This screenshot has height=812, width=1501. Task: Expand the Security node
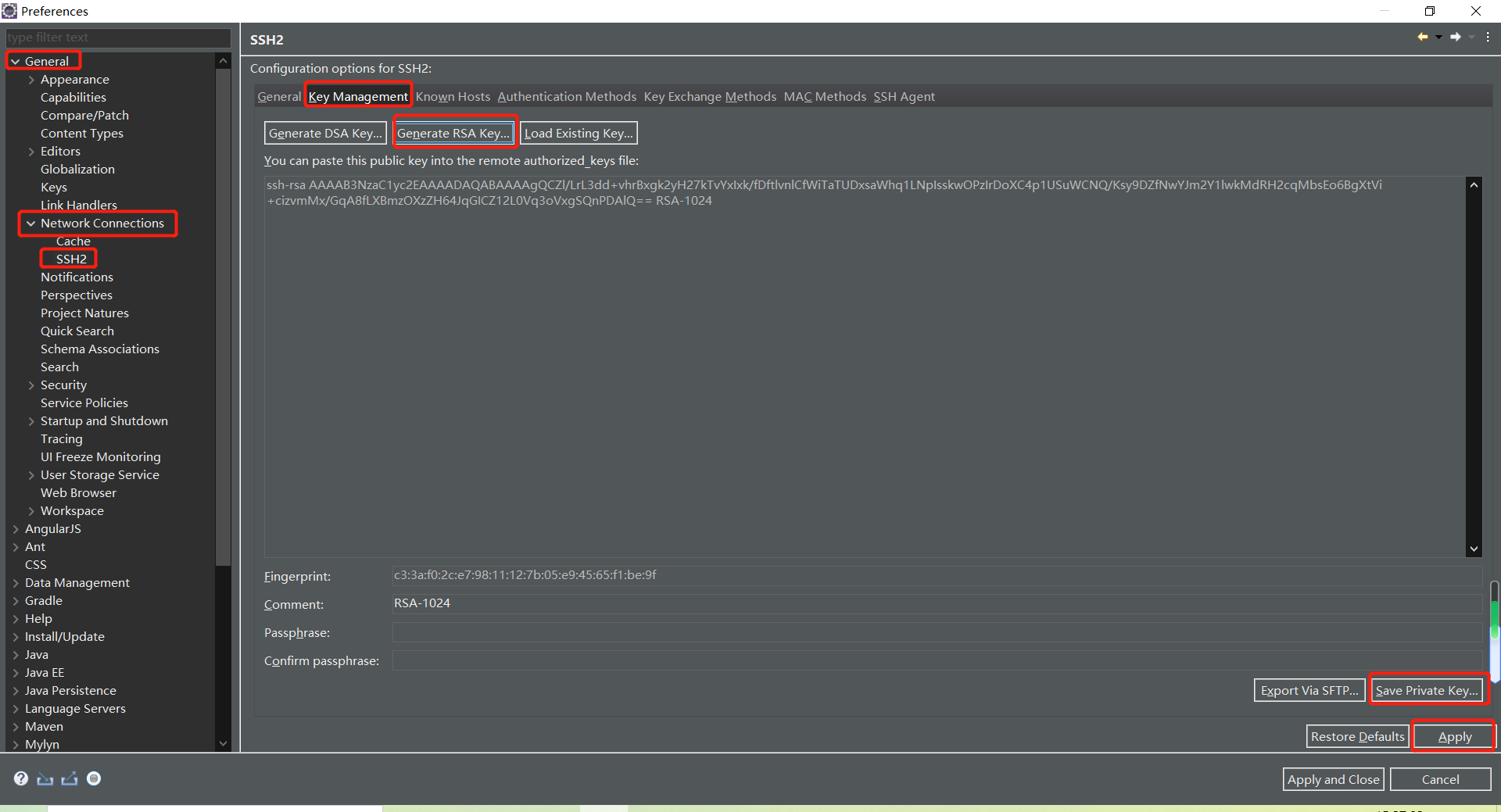(31, 385)
